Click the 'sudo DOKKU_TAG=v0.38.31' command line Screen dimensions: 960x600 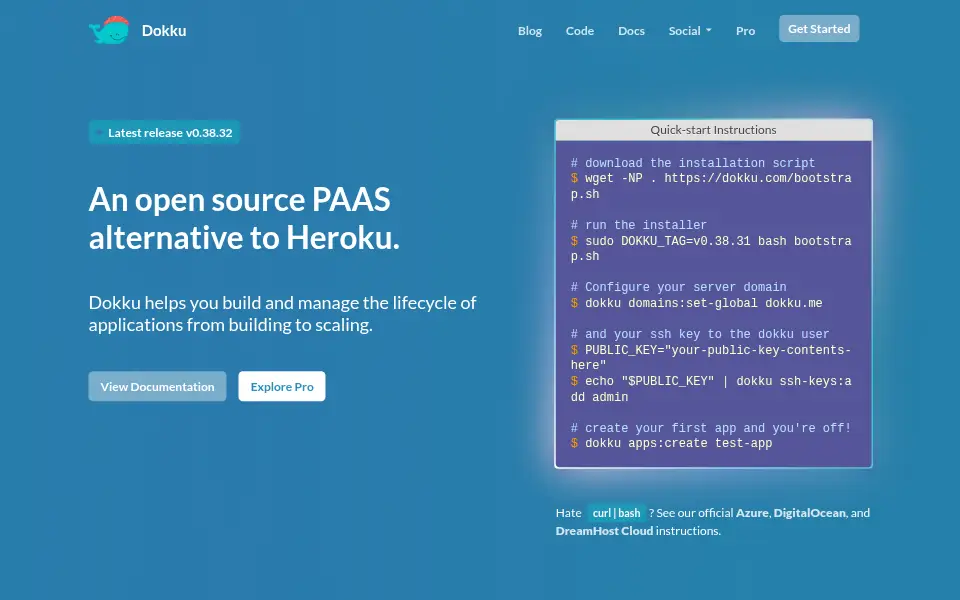point(711,249)
